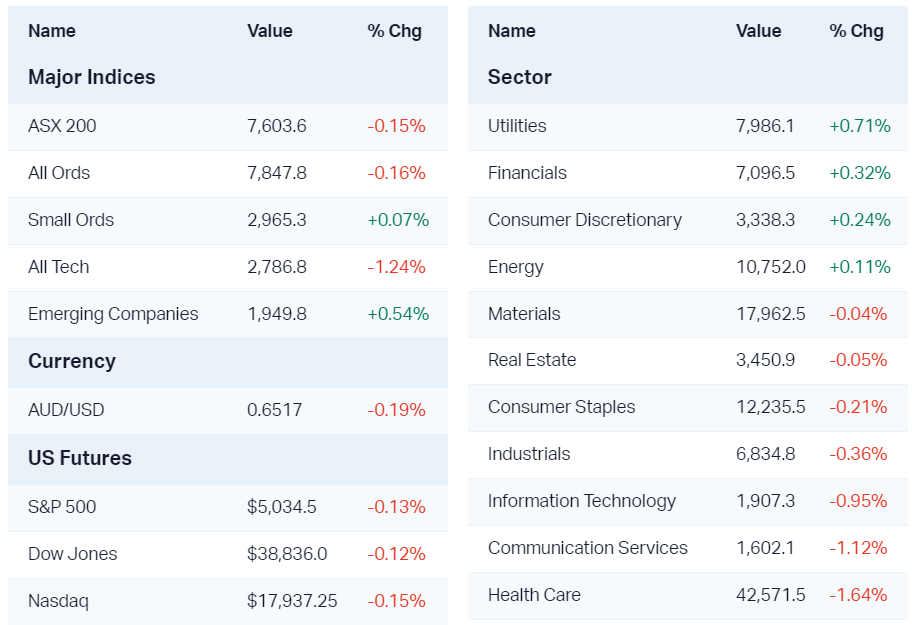Select the S&P 500 futures row
The width and height of the screenshot is (912, 625).
pos(62,507)
